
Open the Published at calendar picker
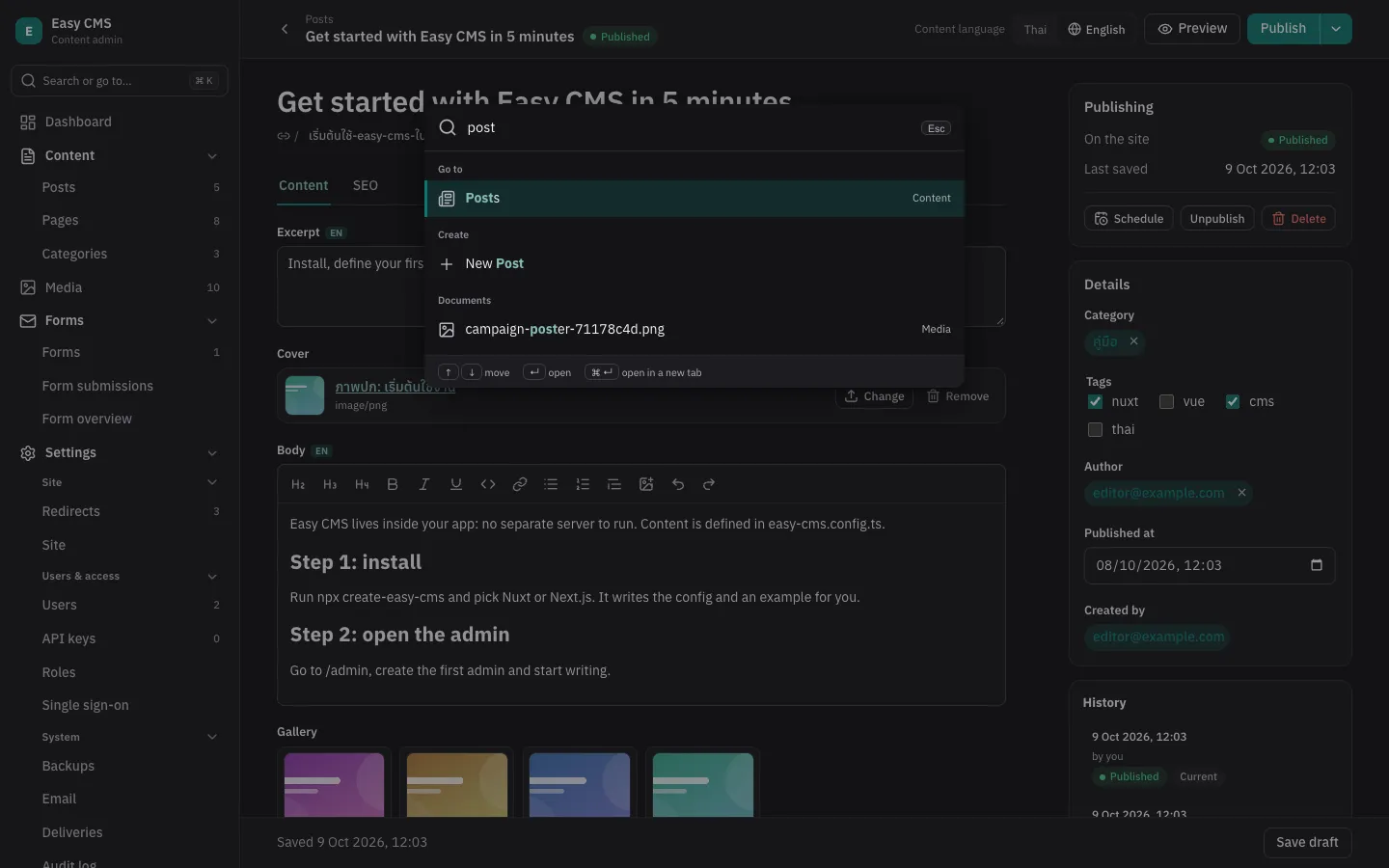(x=1317, y=565)
